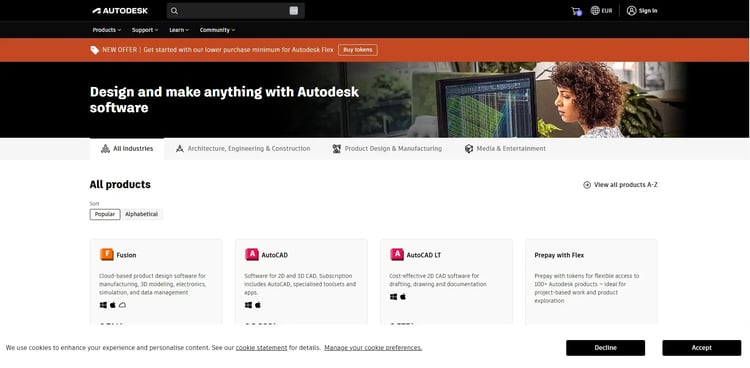Viewport: 750px width, 368px height.
Task: Expand the Support menu
Action: click(145, 30)
